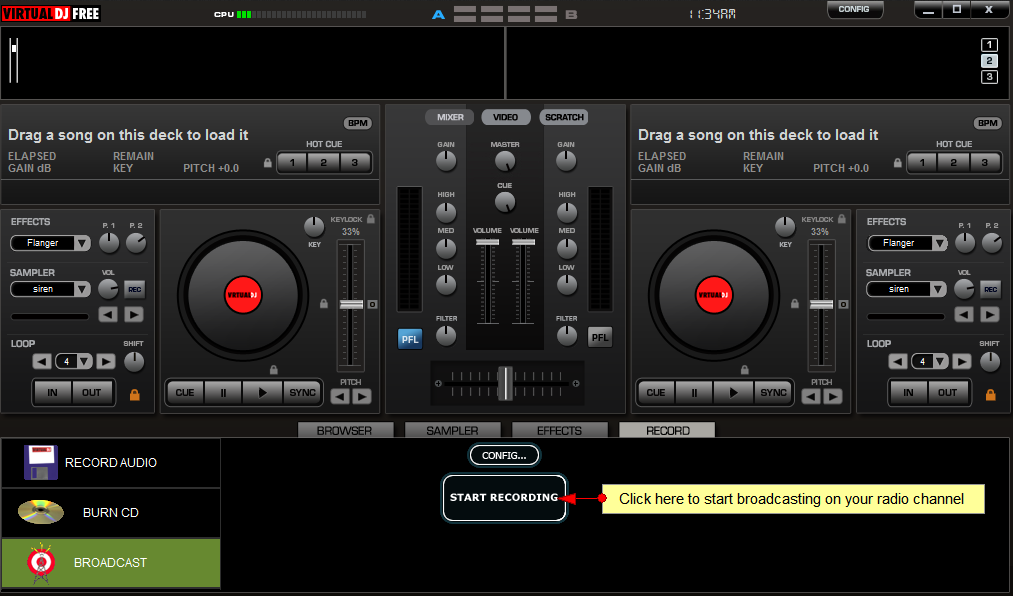Toggle the BPM button on the right deck
1013x596 pixels.
(x=988, y=123)
